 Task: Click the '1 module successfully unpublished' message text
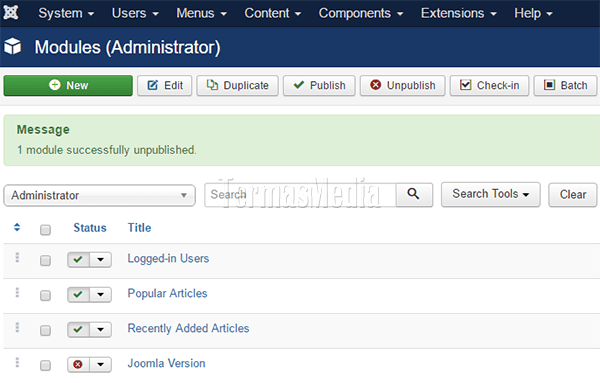point(106,150)
